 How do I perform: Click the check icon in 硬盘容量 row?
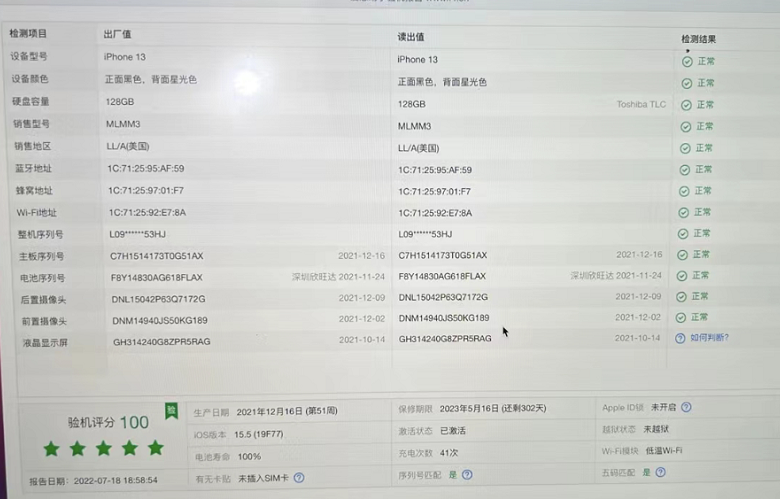click(x=686, y=105)
